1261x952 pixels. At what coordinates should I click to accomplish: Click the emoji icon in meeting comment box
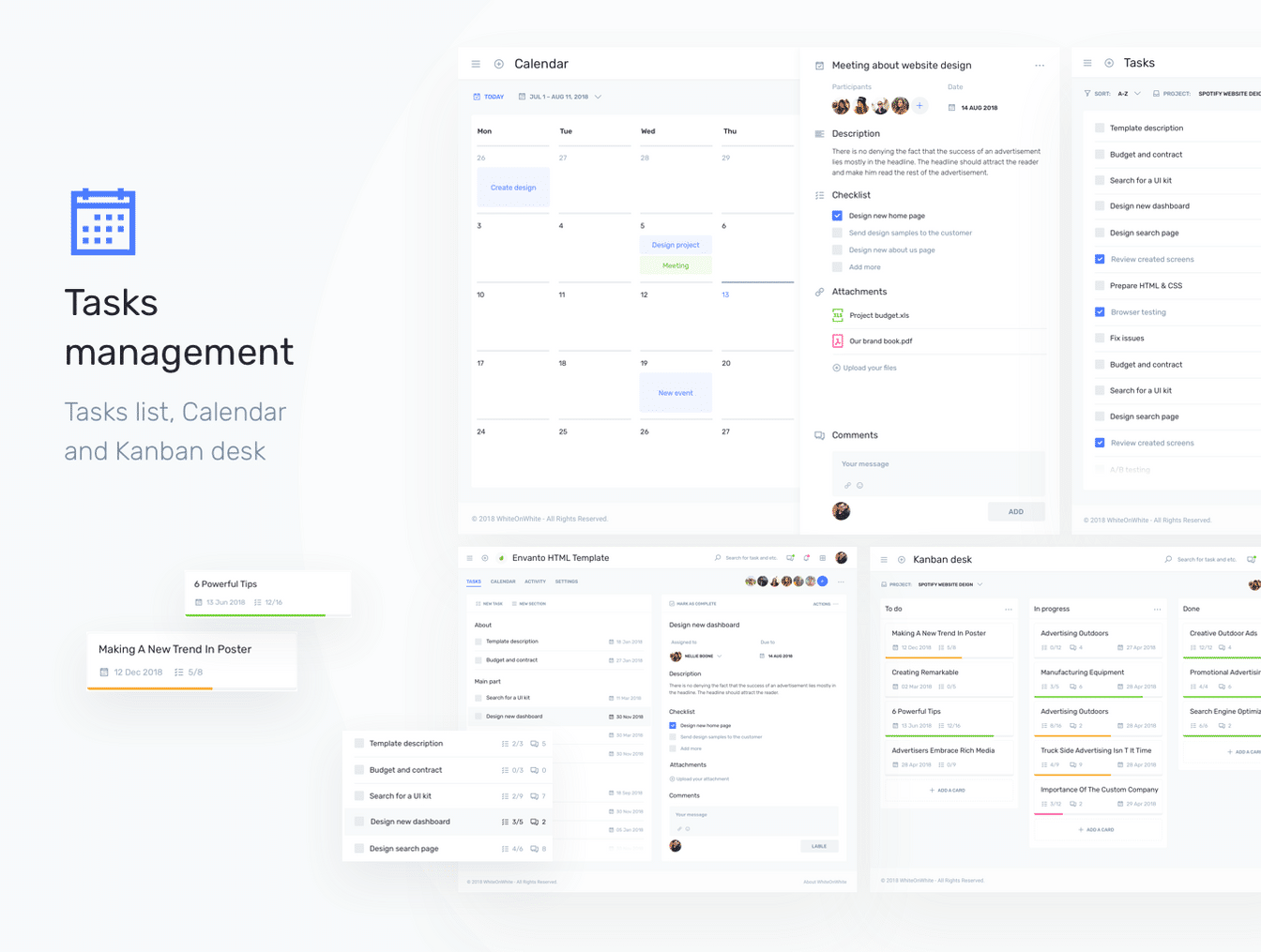coord(859,486)
